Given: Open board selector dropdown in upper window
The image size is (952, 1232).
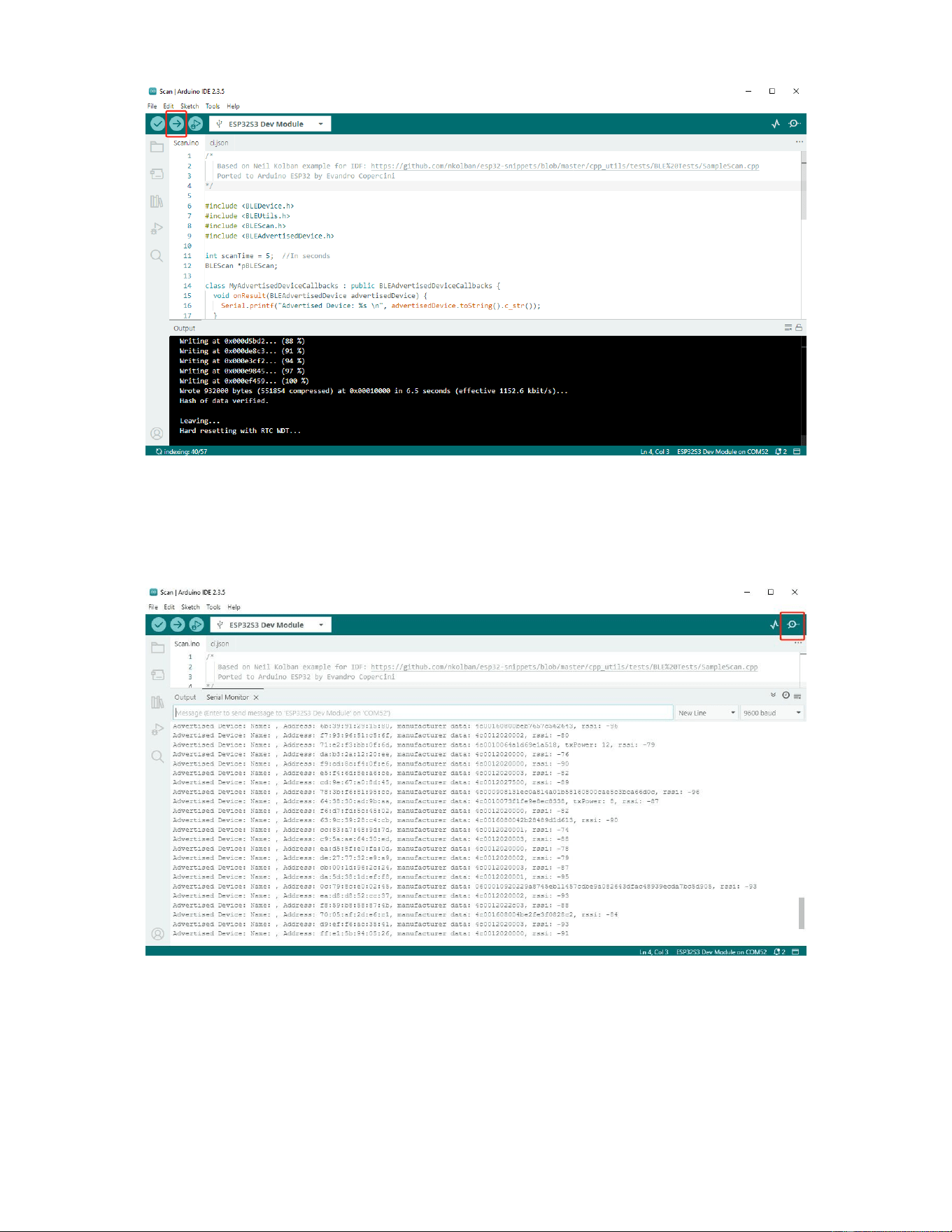Looking at the screenshot, I should click(x=270, y=124).
